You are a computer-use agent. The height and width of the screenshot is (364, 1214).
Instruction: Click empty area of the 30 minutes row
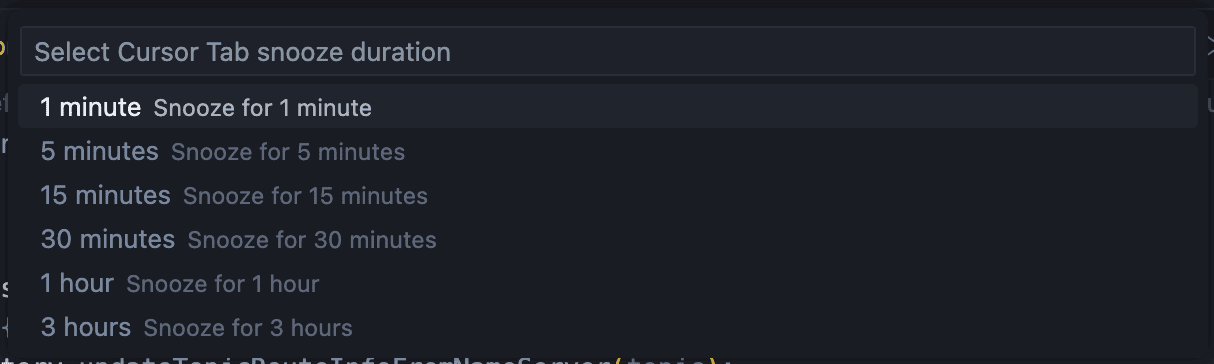(810, 239)
